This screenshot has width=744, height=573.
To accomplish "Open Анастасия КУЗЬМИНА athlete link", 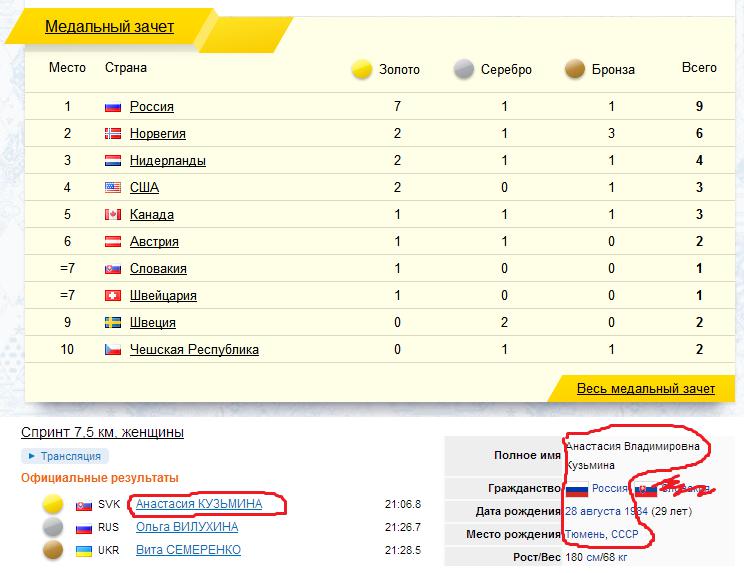I will tap(199, 504).
